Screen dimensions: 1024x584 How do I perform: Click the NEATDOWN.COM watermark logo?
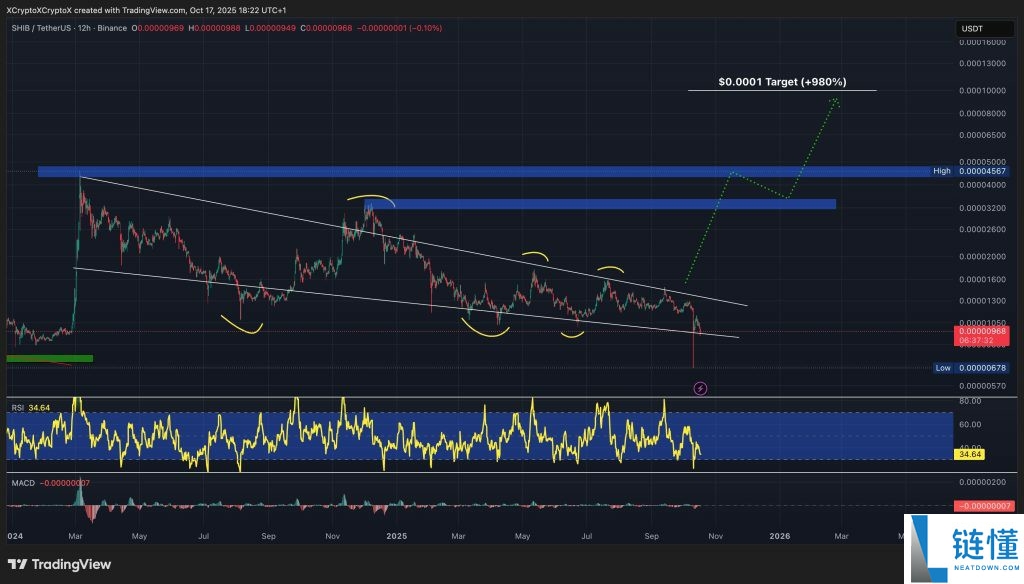(x=962, y=549)
